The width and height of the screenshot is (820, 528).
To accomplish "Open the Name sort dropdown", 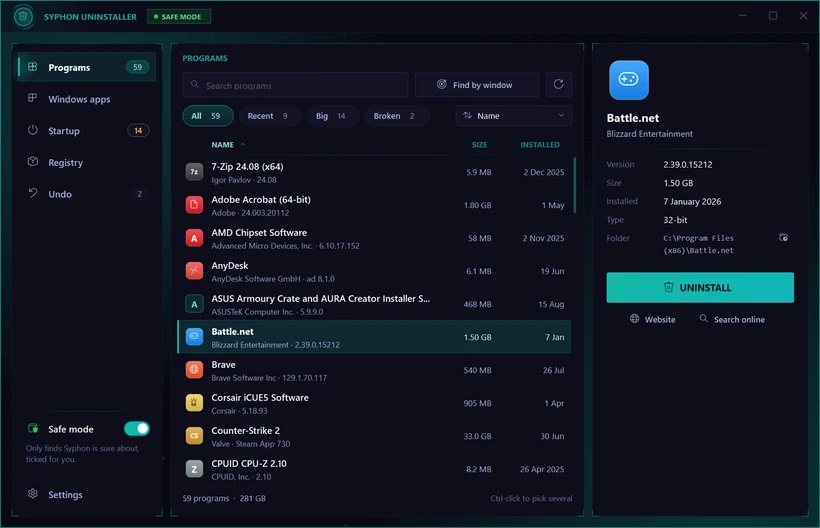I will coord(514,116).
